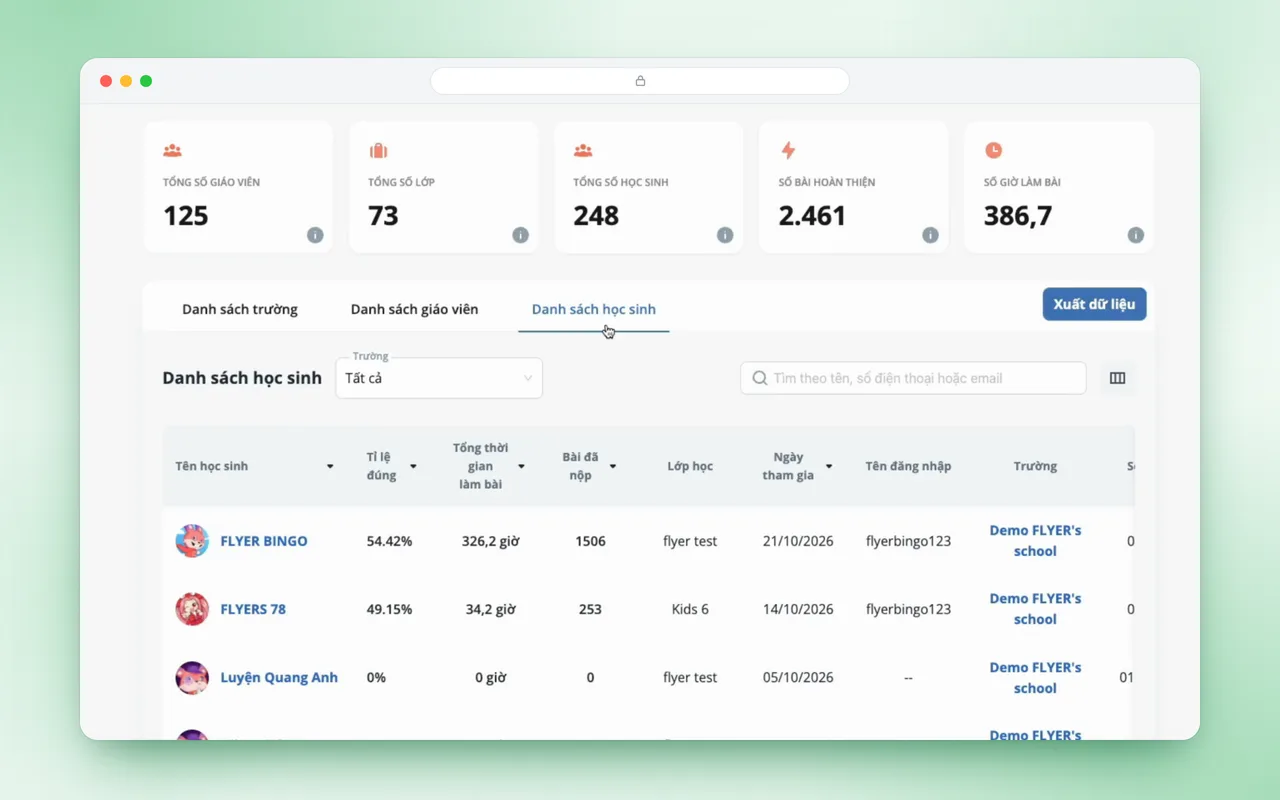Click info icon on Số giờ làm bài card
This screenshot has width=1280, height=800.
1135,235
